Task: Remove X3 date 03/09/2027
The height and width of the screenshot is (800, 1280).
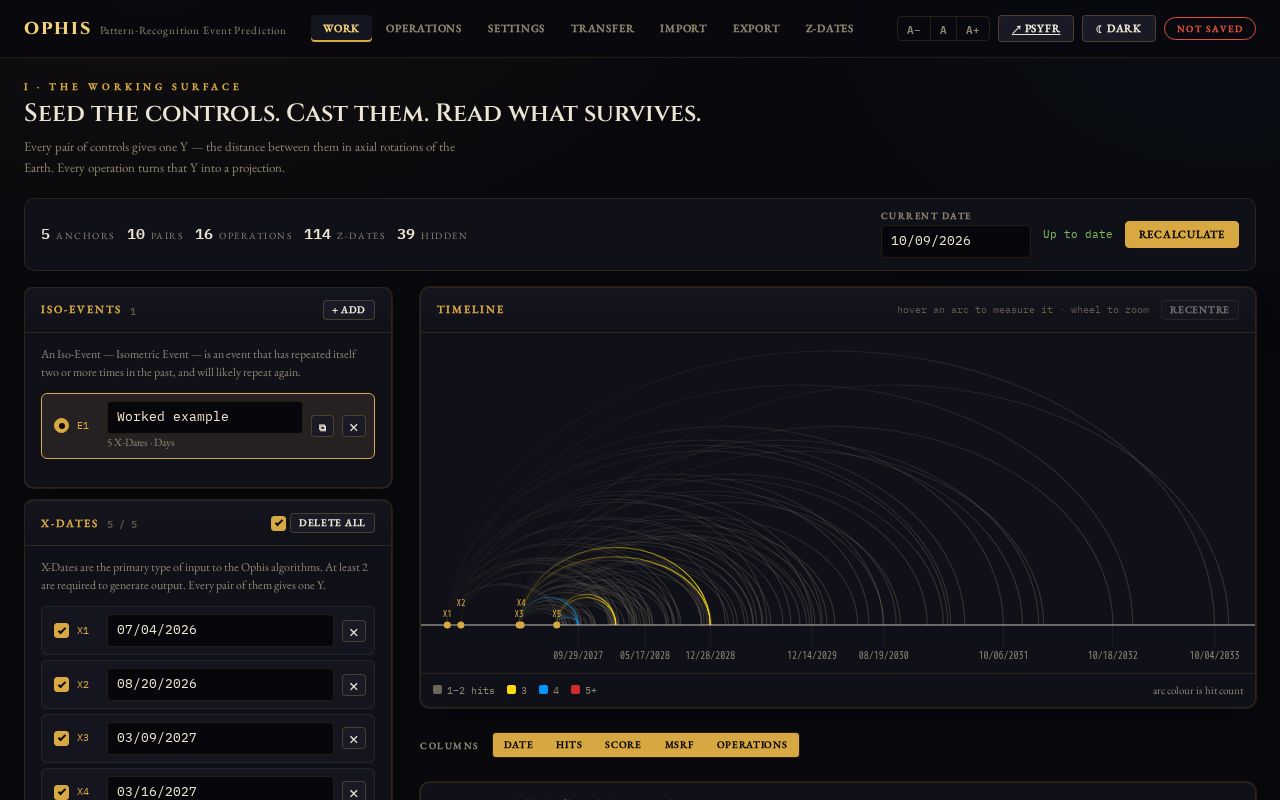Action: click(x=354, y=738)
